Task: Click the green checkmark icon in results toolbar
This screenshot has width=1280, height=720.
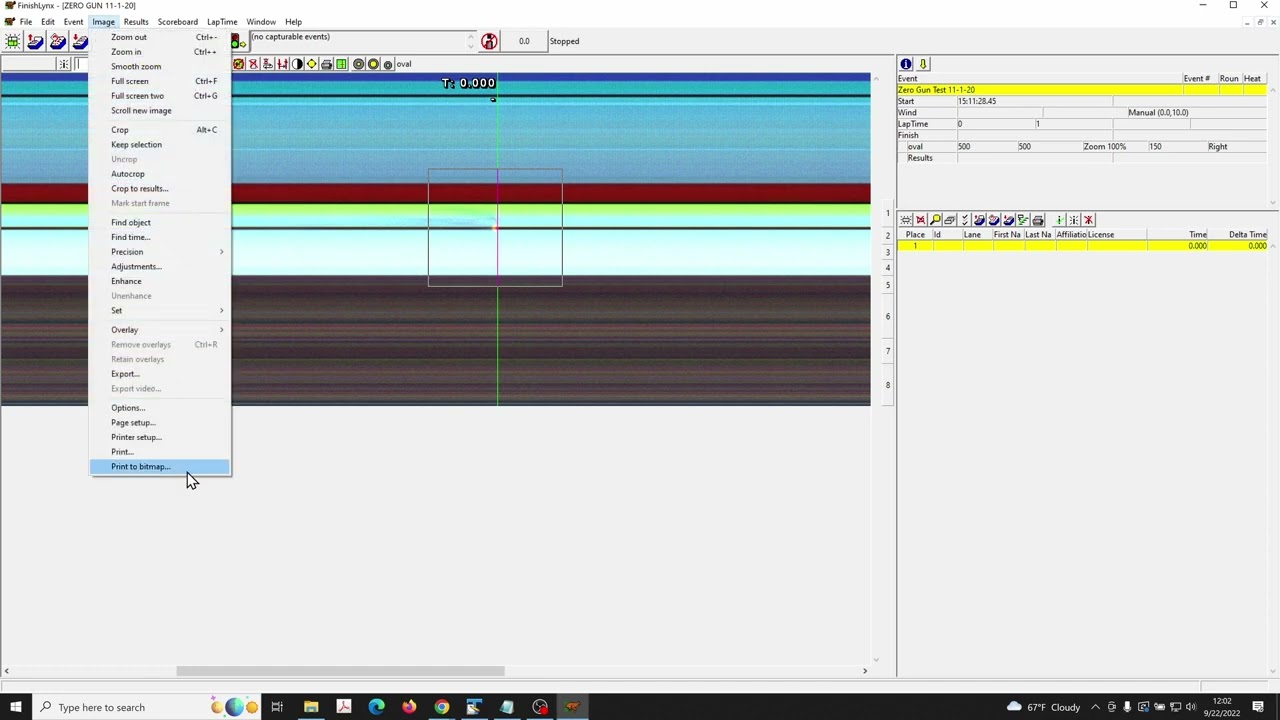Action: pos(1059,220)
